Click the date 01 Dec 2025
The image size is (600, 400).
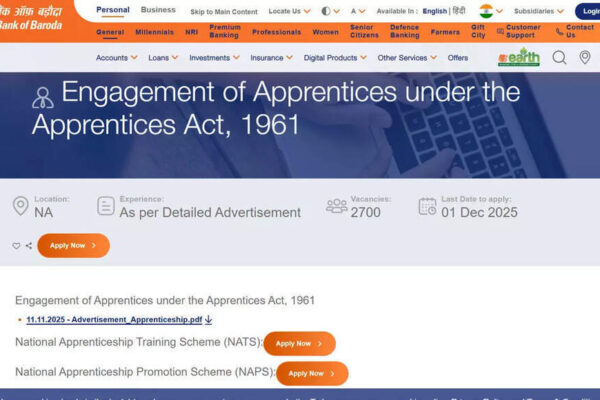(479, 212)
